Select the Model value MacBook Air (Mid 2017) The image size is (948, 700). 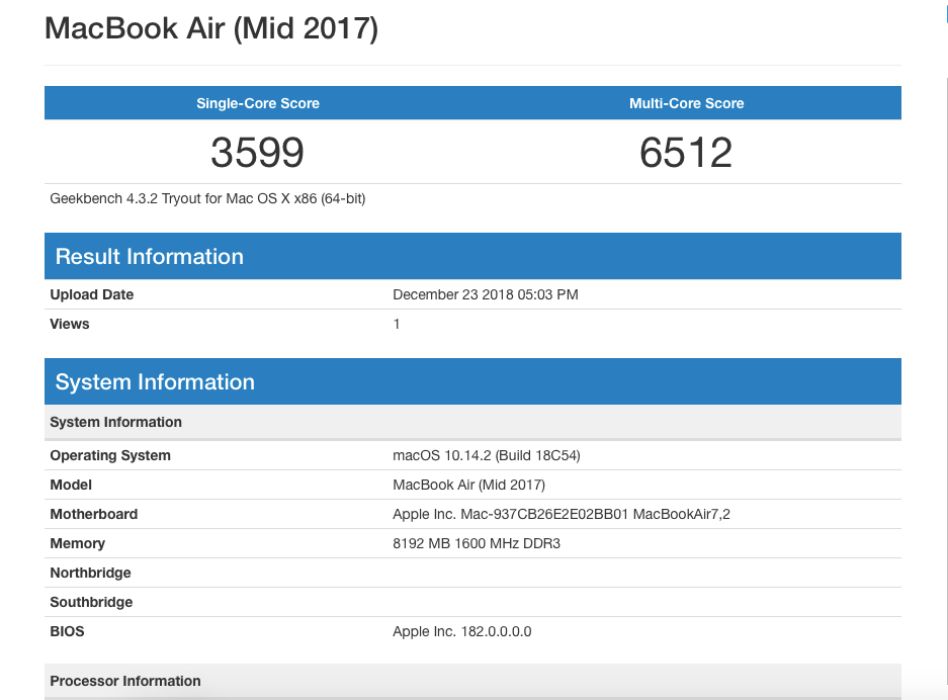pos(469,485)
